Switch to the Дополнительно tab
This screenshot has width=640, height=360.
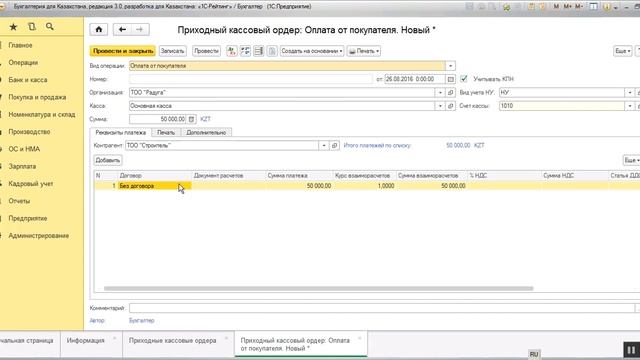pos(206,133)
